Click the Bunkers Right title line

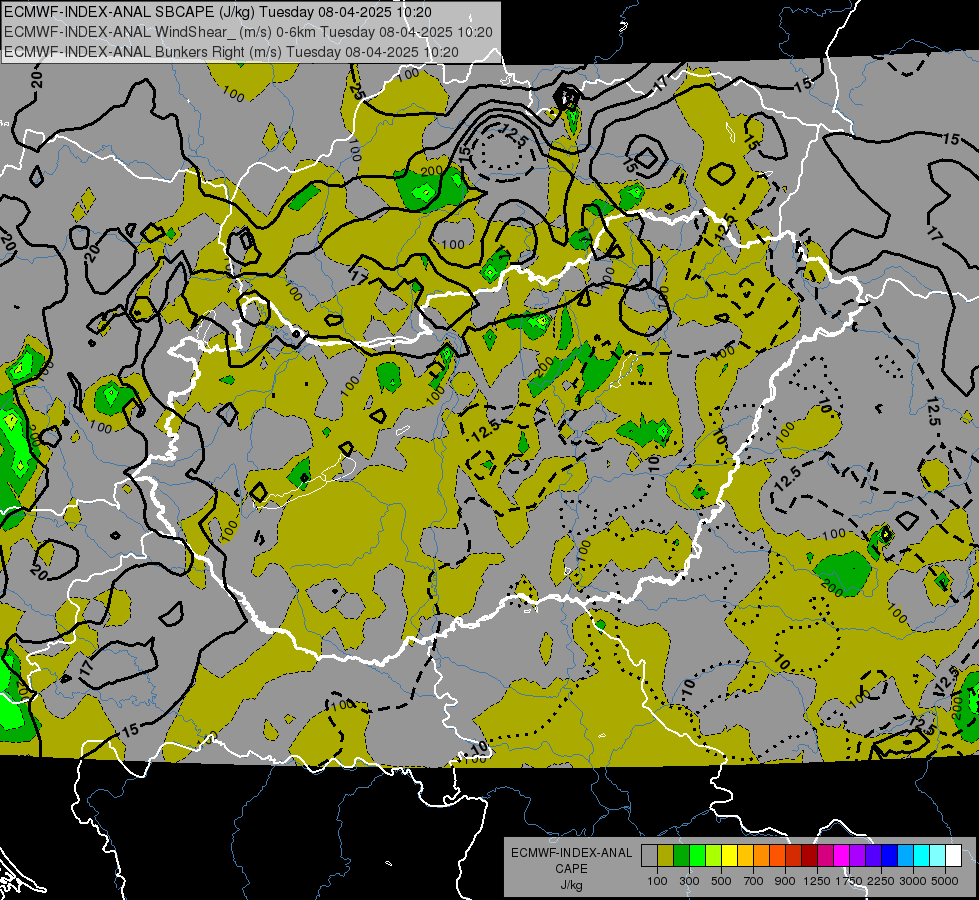(x=231, y=52)
